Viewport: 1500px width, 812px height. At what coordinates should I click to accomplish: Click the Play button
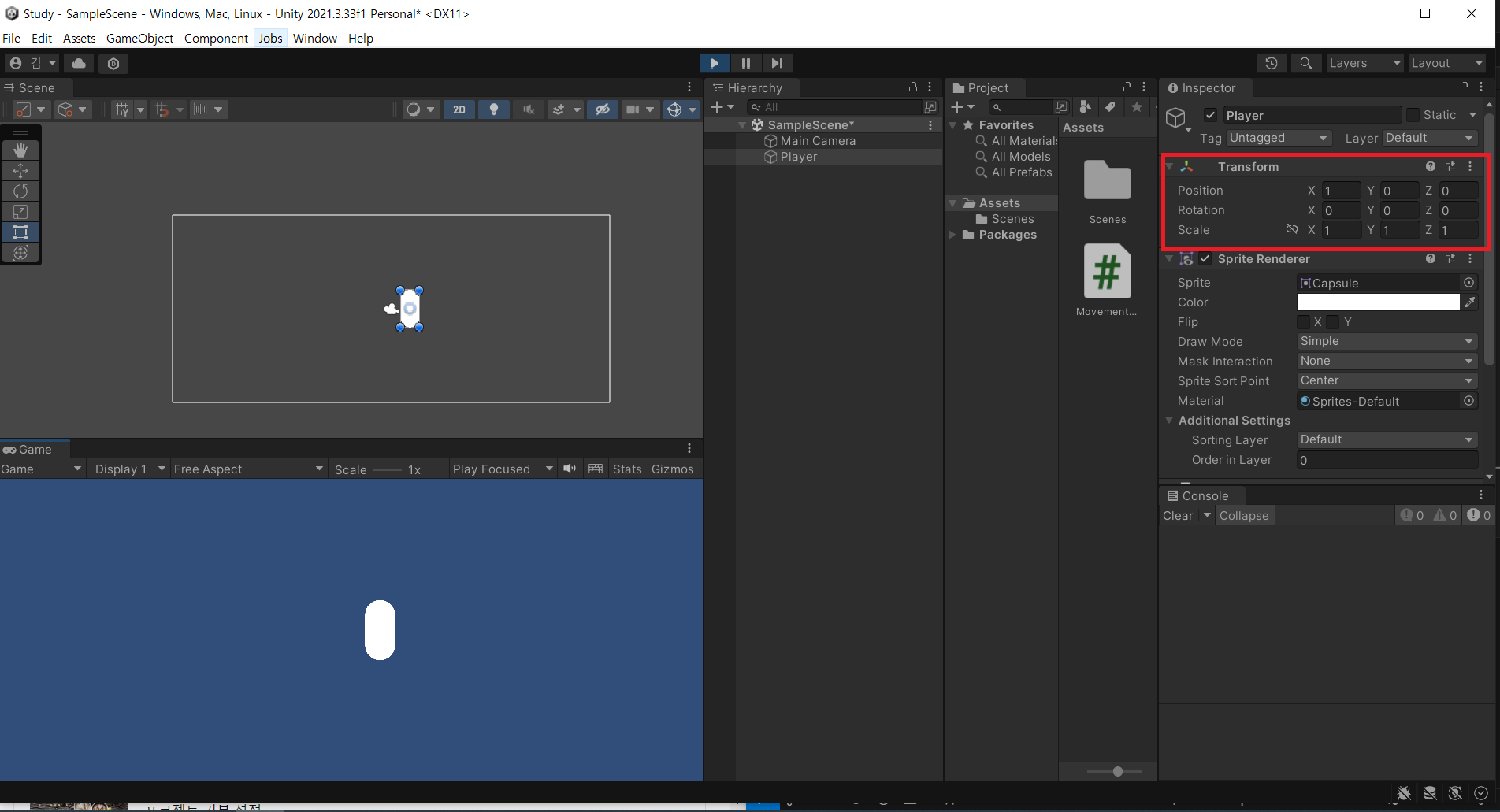pos(715,63)
